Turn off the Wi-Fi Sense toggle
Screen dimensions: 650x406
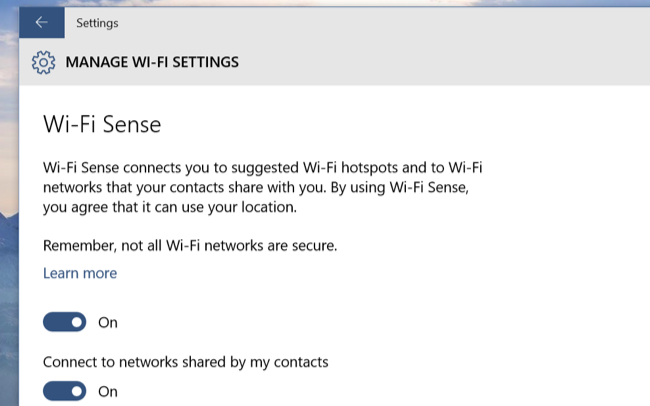click(x=65, y=322)
